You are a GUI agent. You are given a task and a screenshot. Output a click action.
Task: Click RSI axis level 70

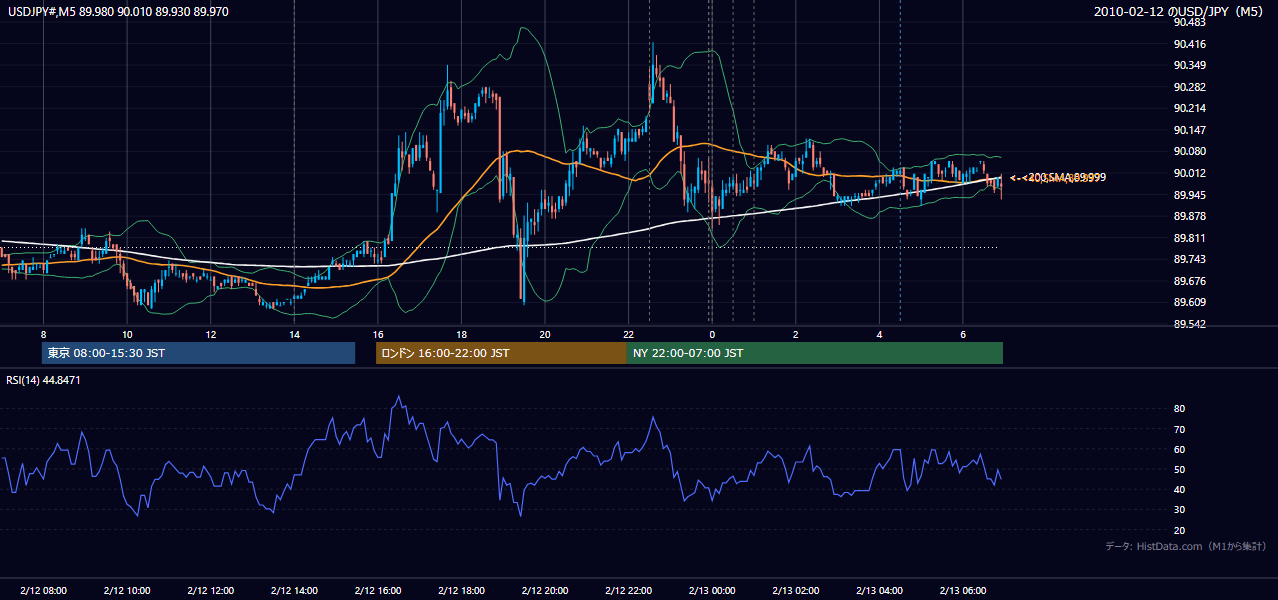click(1179, 429)
